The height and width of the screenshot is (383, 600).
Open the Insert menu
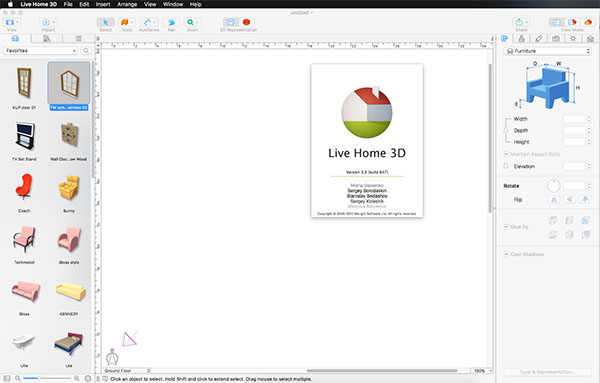pyautogui.click(x=103, y=4)
